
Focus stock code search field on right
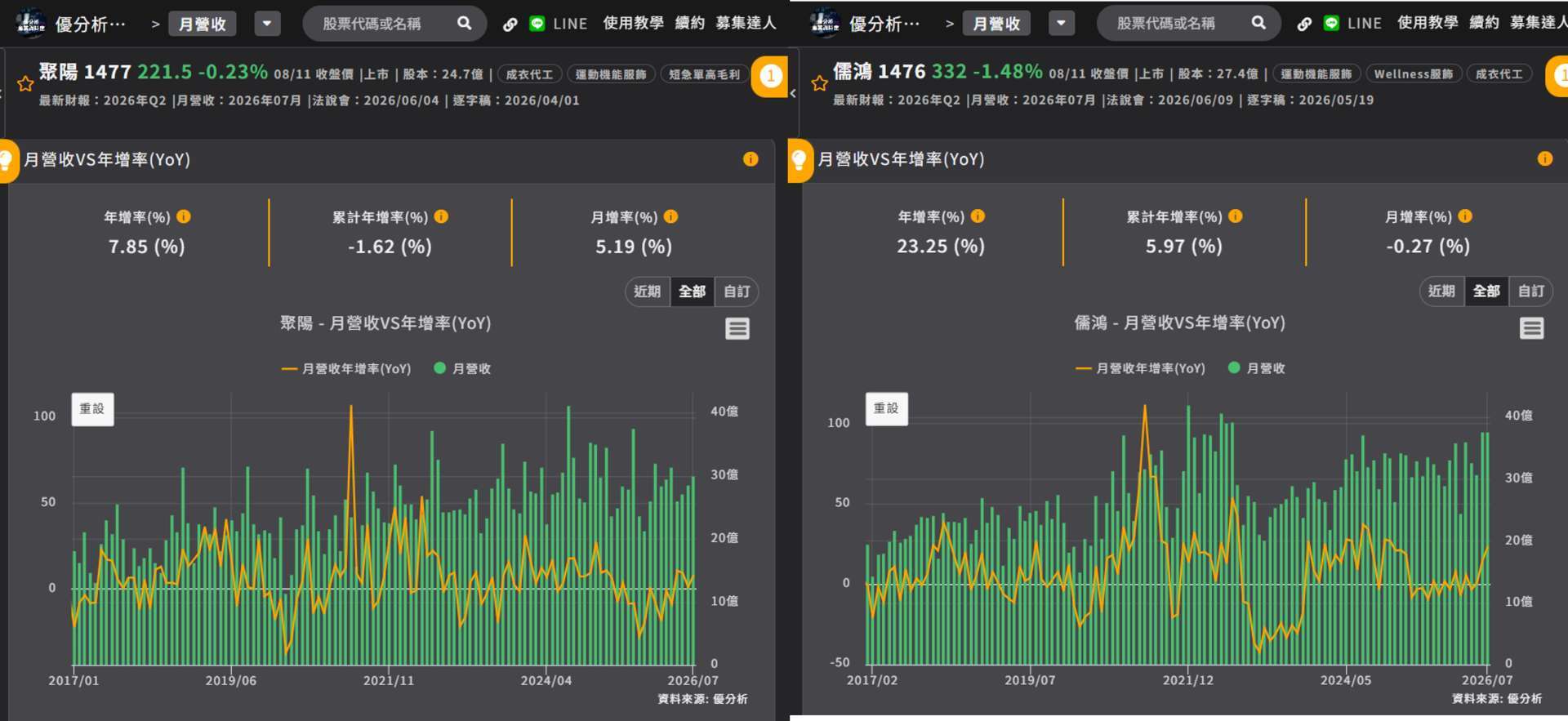tap(1178, 24)
